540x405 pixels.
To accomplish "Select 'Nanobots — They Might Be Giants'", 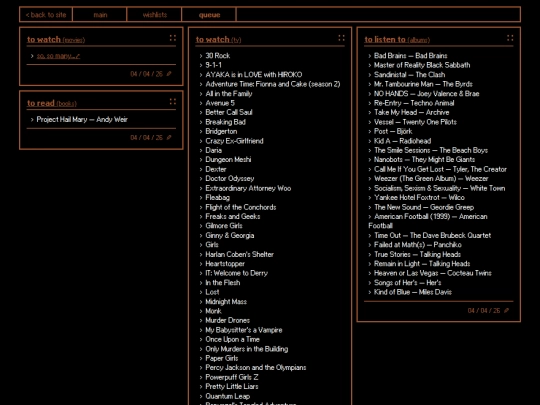I will [424, 159].
